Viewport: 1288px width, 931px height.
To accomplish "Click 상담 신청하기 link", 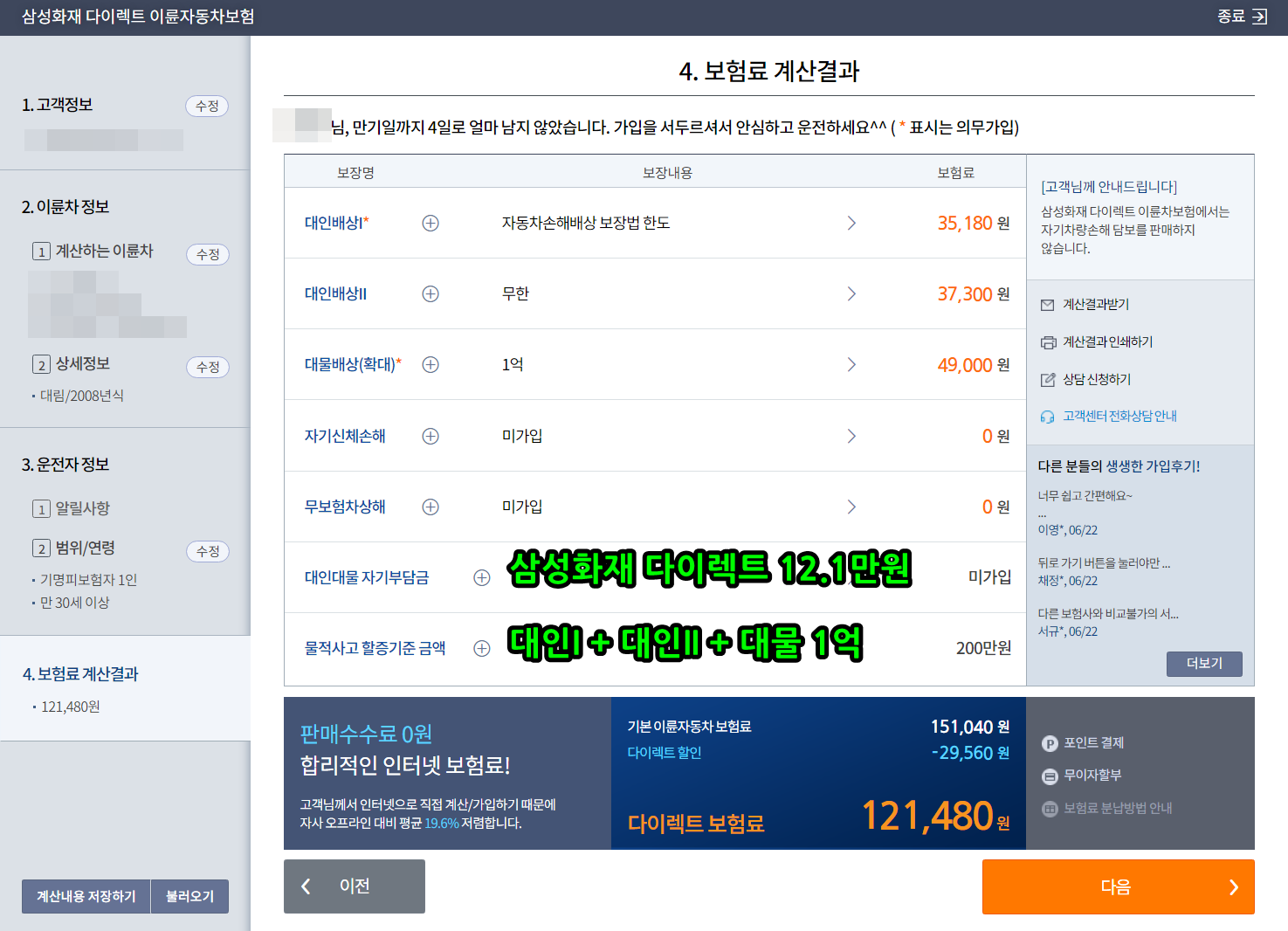I will pyautogui.click(x=1097, y=380).
